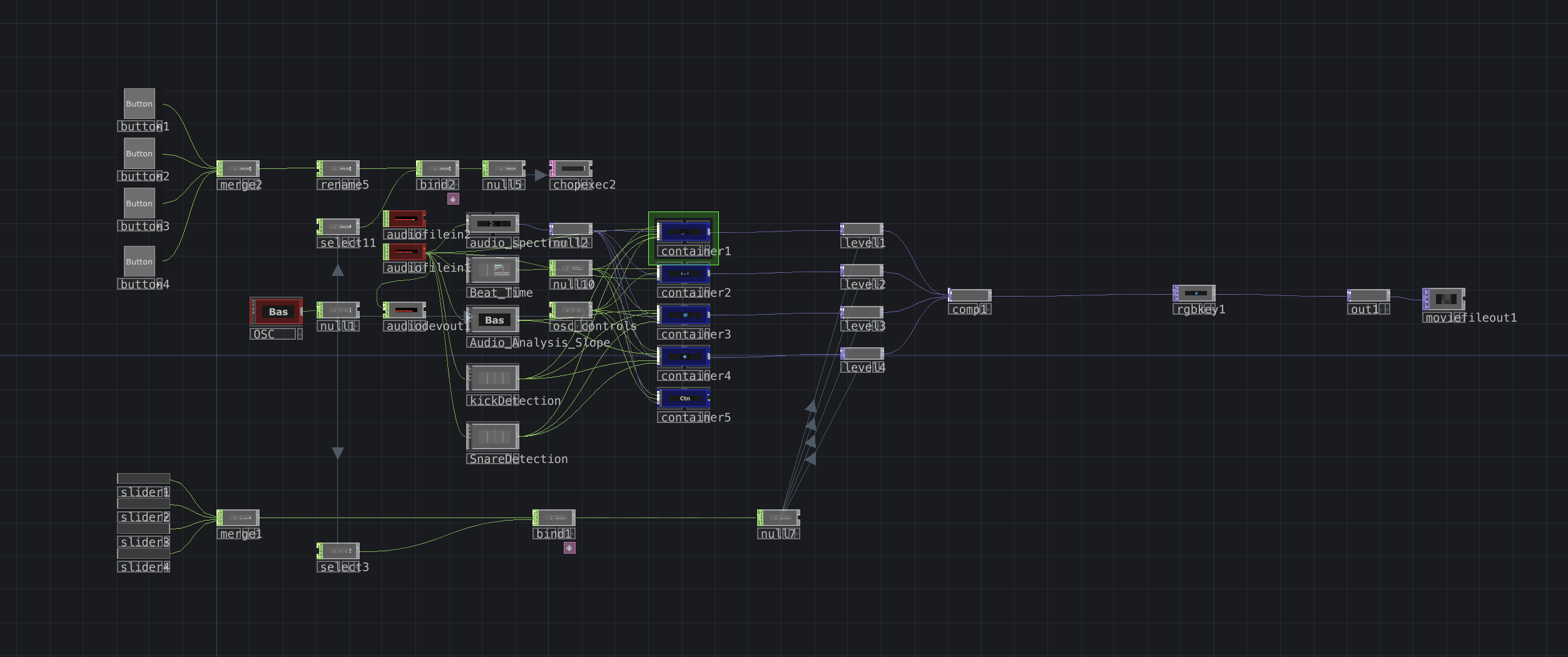Toggle the button3 widget
This screenshot has width=1568, height=657.
pos(139,203)
